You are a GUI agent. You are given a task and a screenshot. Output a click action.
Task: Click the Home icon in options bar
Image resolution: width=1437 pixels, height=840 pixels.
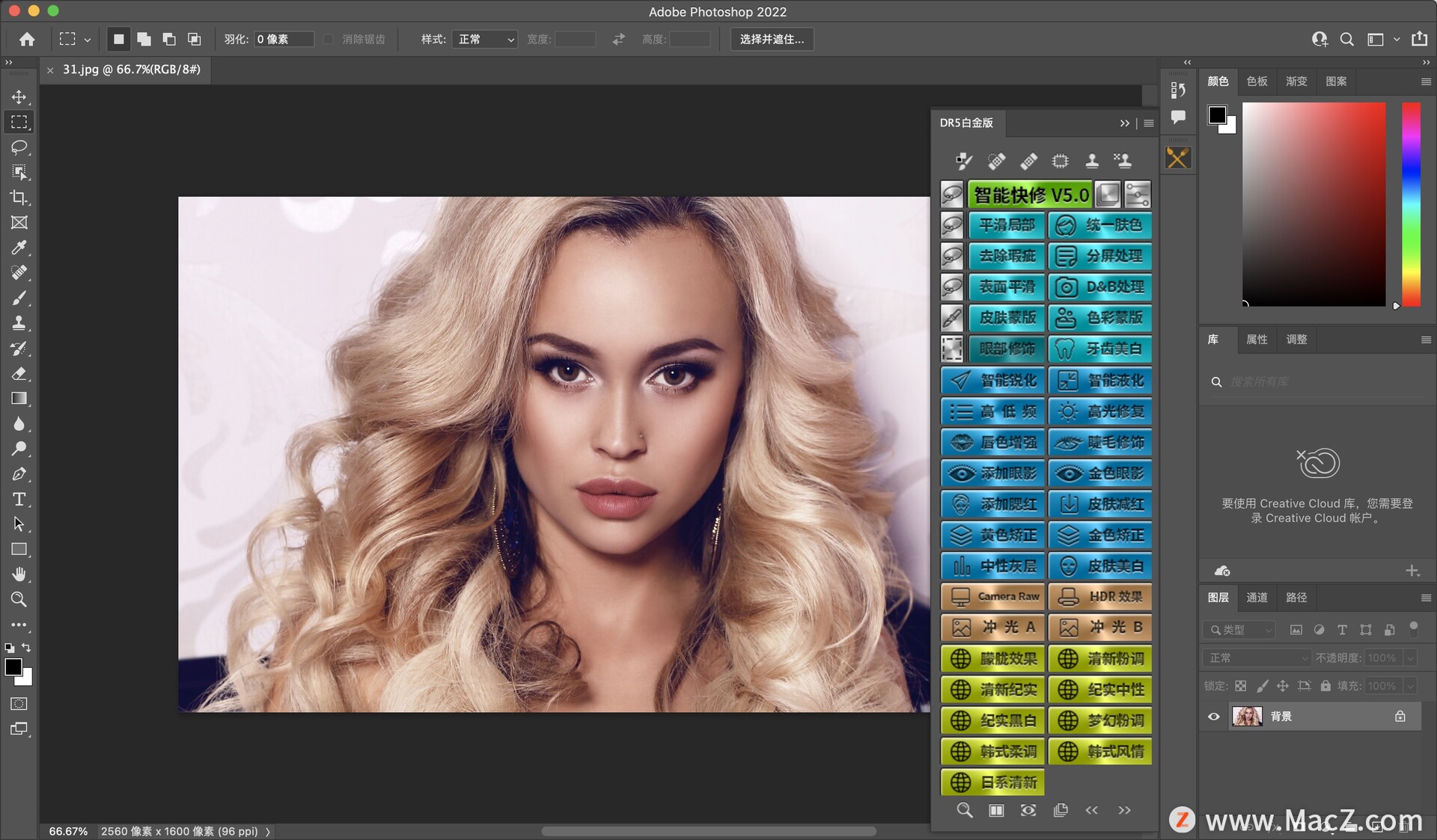(27, 39)
